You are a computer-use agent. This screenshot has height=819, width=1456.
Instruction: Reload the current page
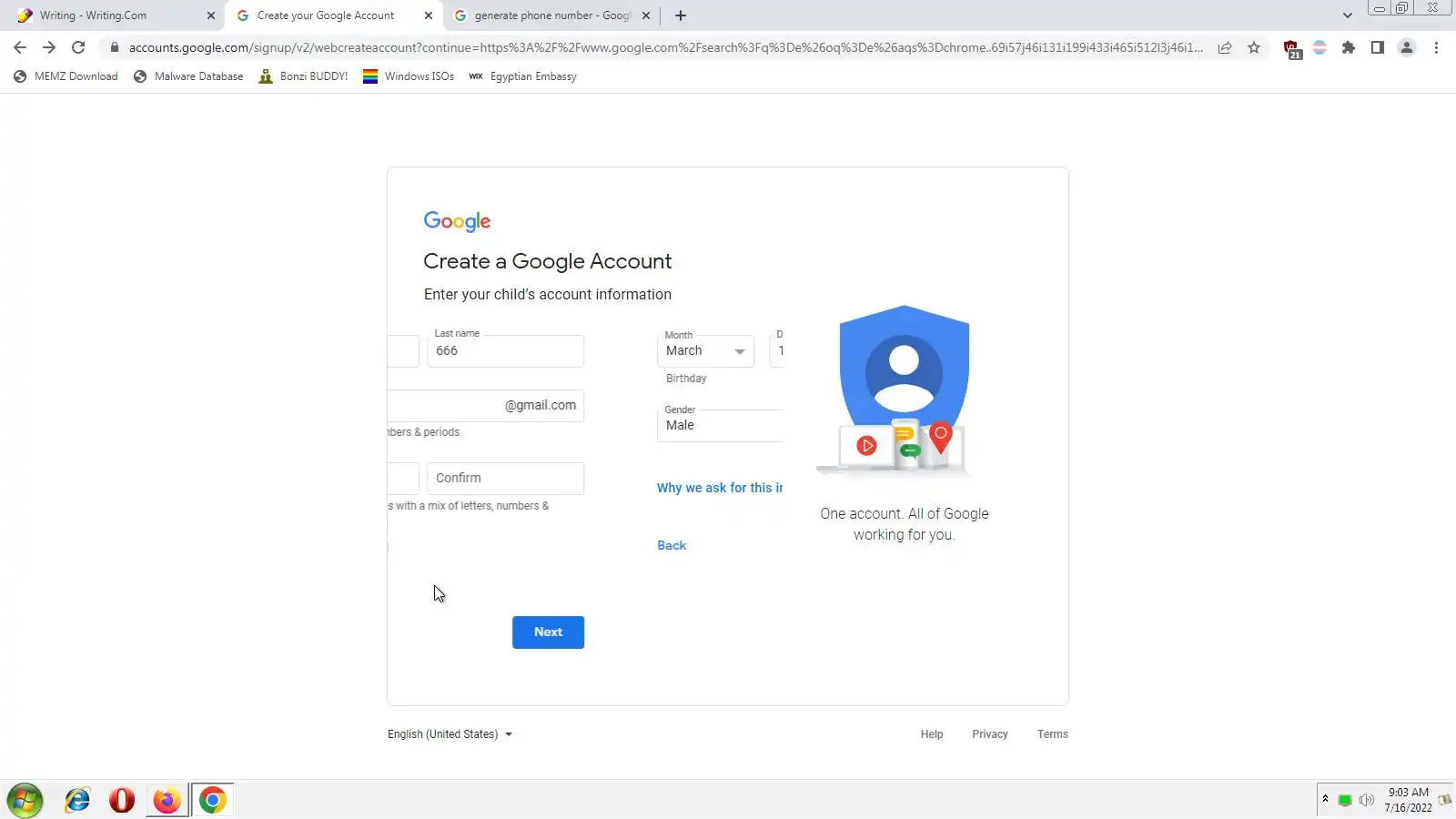pyautogui.click(x=78, y=47)
